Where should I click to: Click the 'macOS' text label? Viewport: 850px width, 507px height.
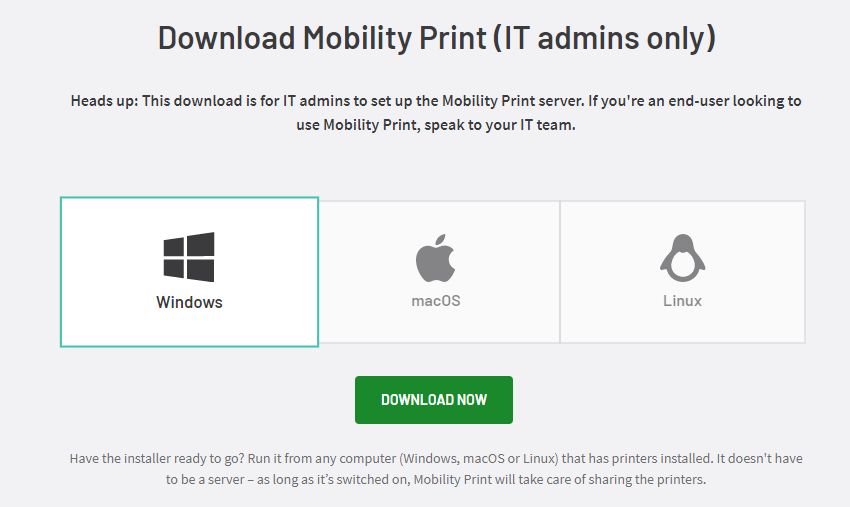436,300
